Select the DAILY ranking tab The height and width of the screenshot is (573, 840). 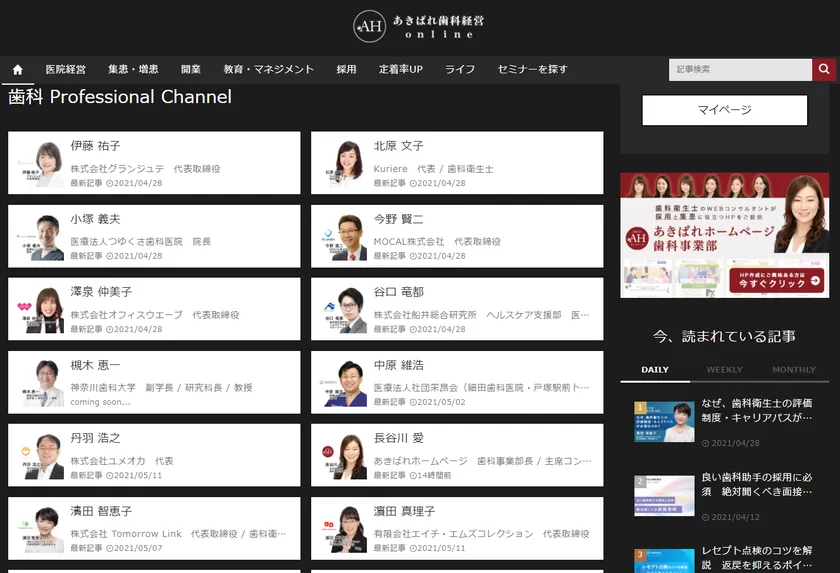(x=655, y=370)
